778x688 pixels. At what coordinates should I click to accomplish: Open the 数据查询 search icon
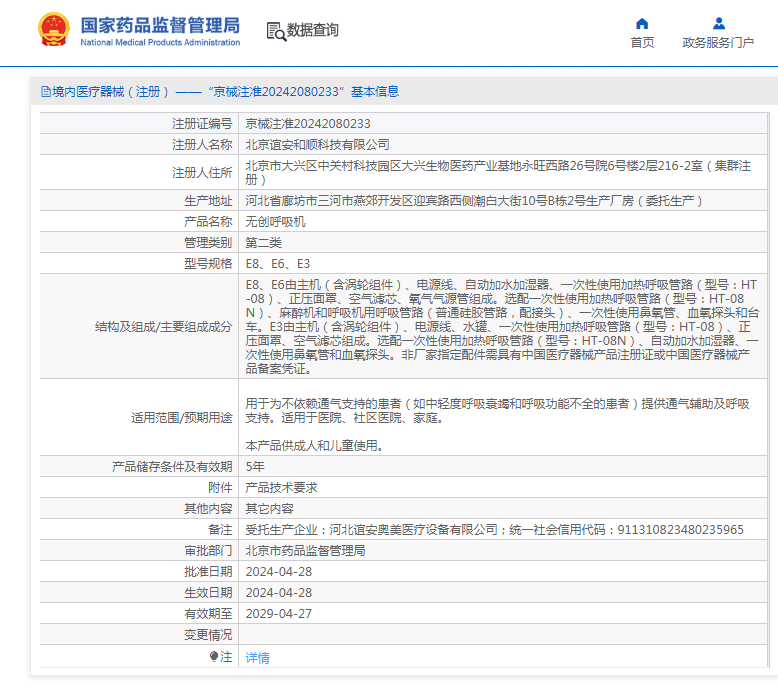(276, 31)
